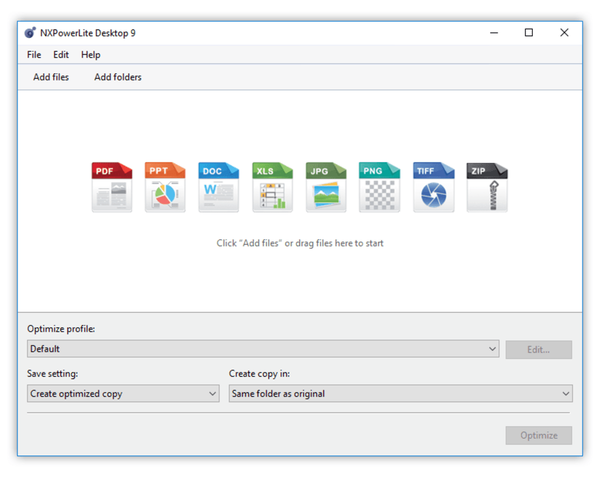Viewport: 600px width, 479px height.
Task: Click the PDF file type icon
Action: pos(112,187)
